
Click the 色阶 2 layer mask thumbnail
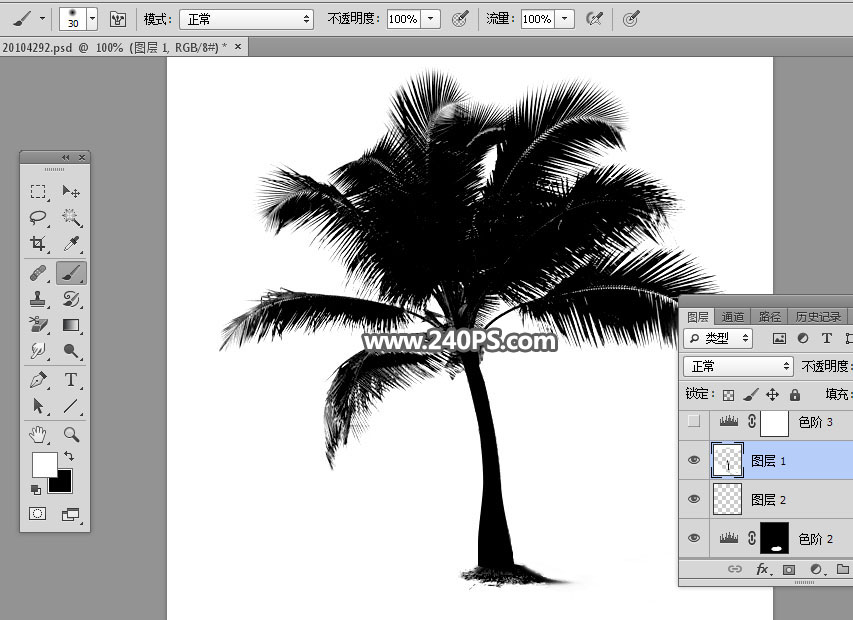775,538
